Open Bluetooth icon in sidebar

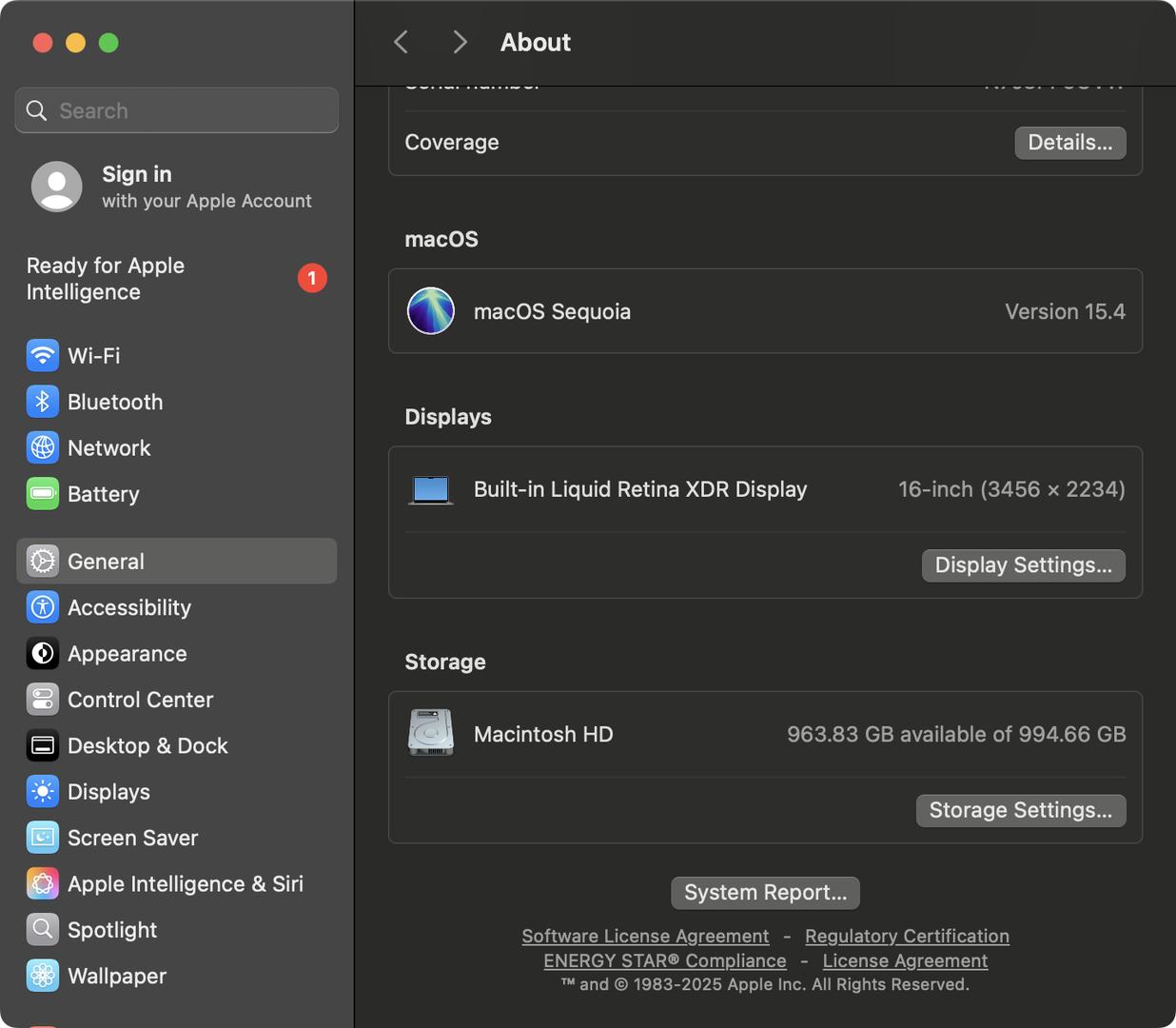pos(43,402)
